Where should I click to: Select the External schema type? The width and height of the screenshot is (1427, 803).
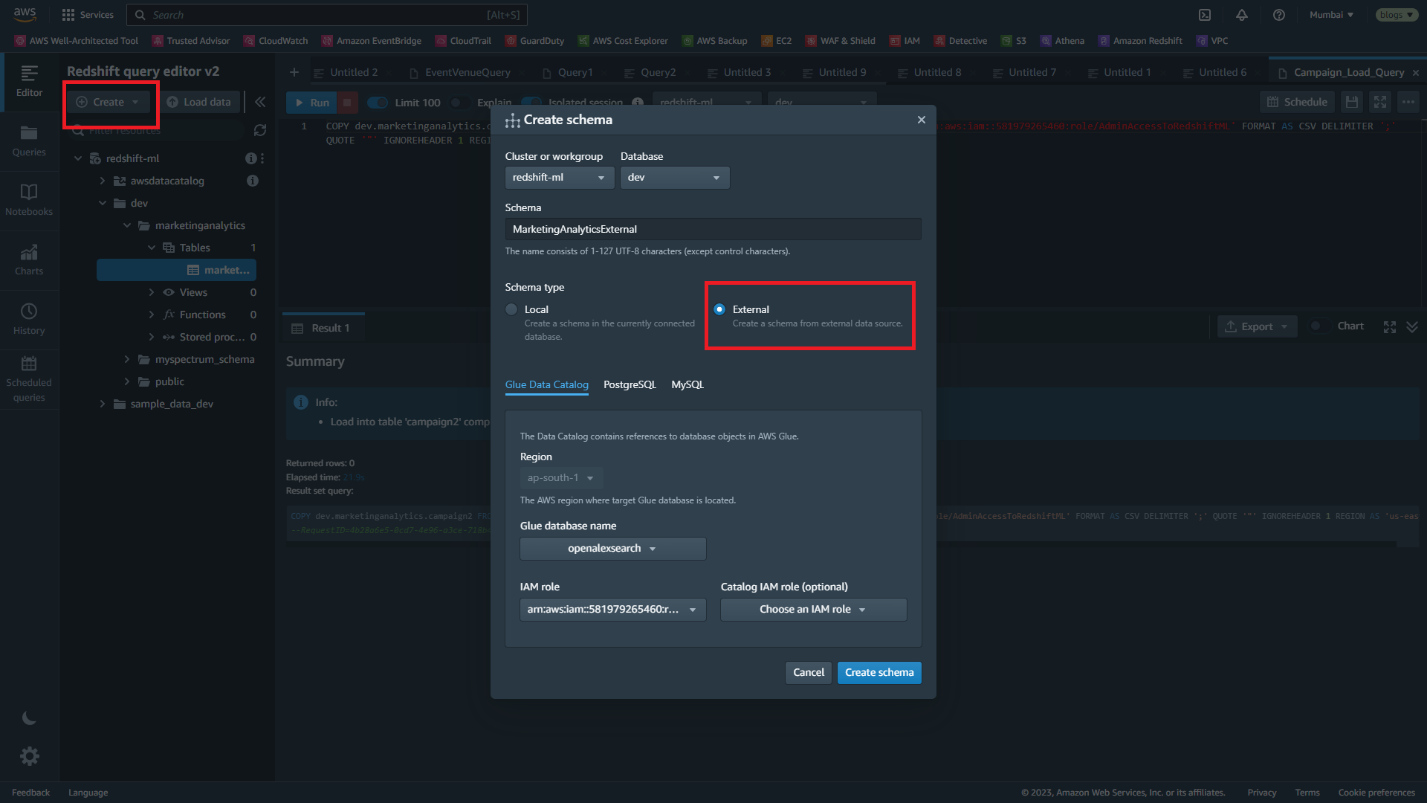(719, 310)
